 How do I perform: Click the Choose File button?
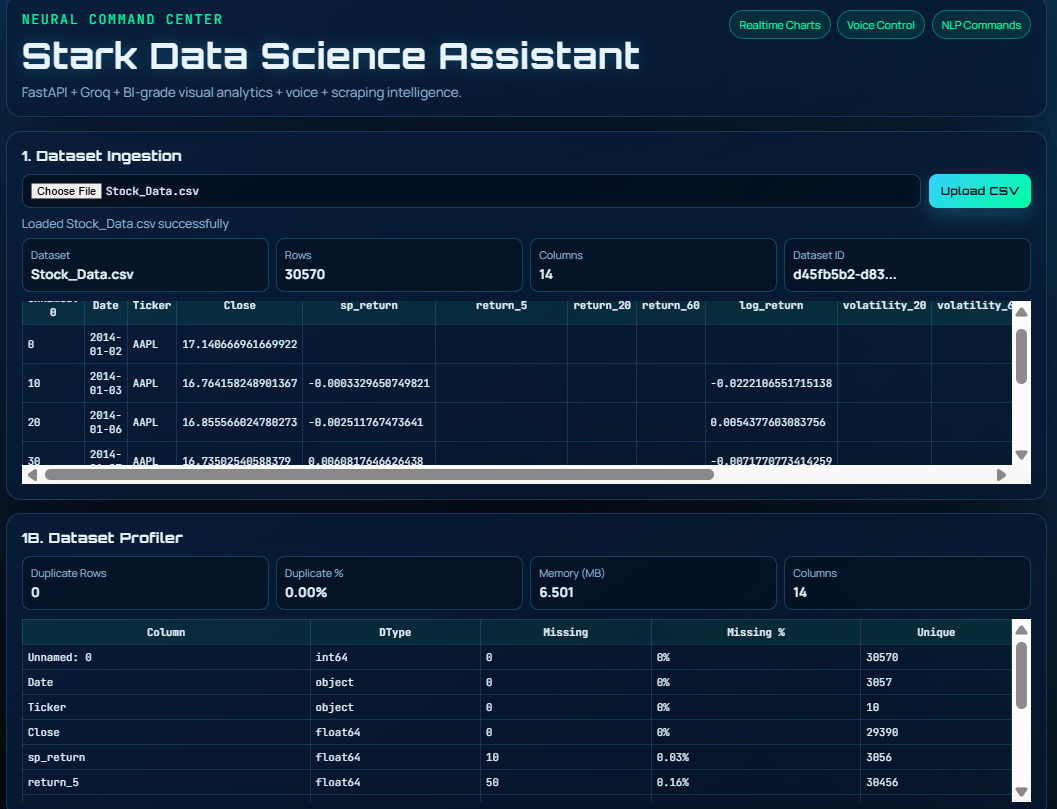coord(67,191)
